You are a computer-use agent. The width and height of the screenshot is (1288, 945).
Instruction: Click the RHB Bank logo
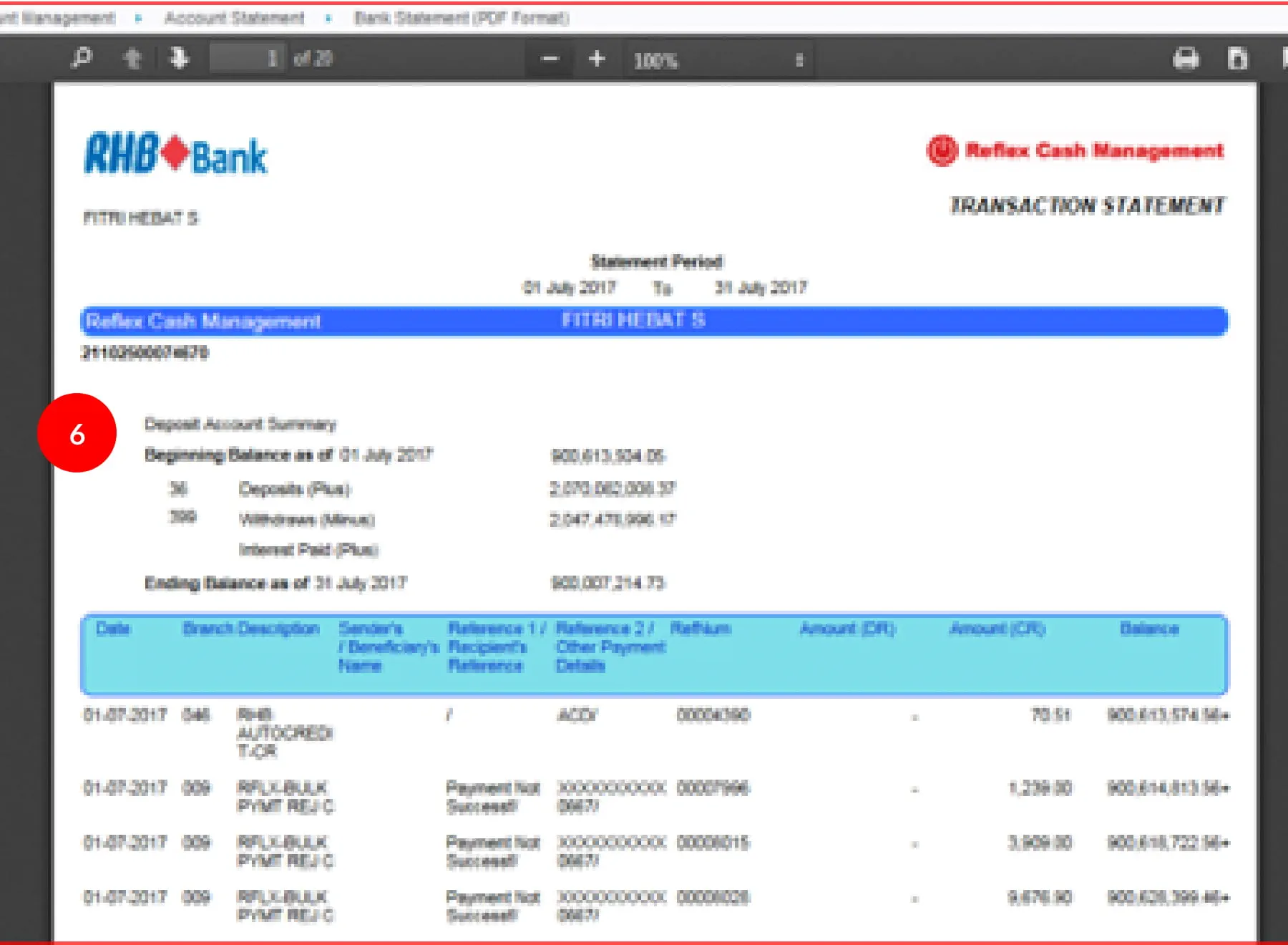click(176, 154)
